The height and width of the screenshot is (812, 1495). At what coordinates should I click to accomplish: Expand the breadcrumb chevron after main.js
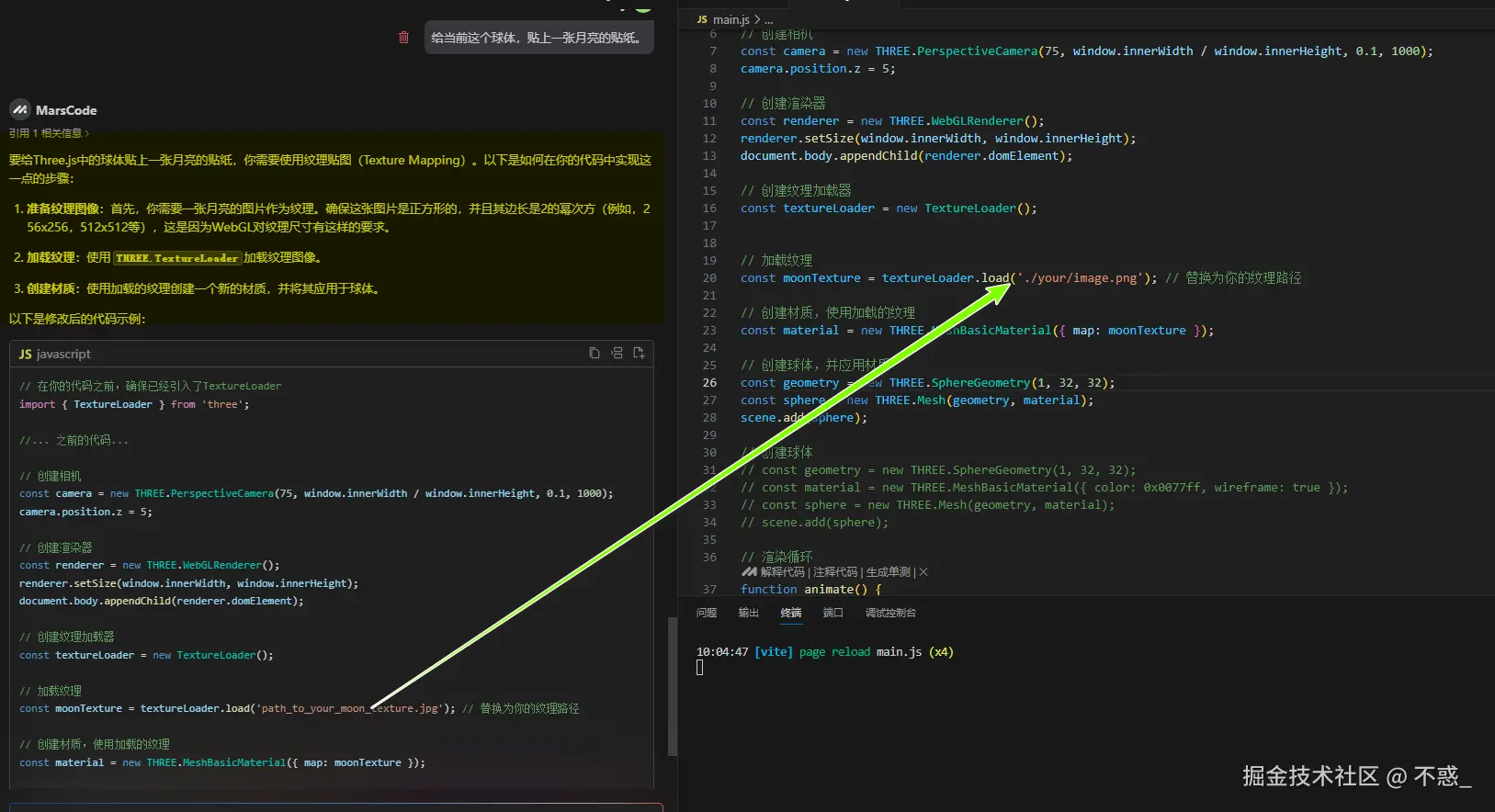[757, 19]
